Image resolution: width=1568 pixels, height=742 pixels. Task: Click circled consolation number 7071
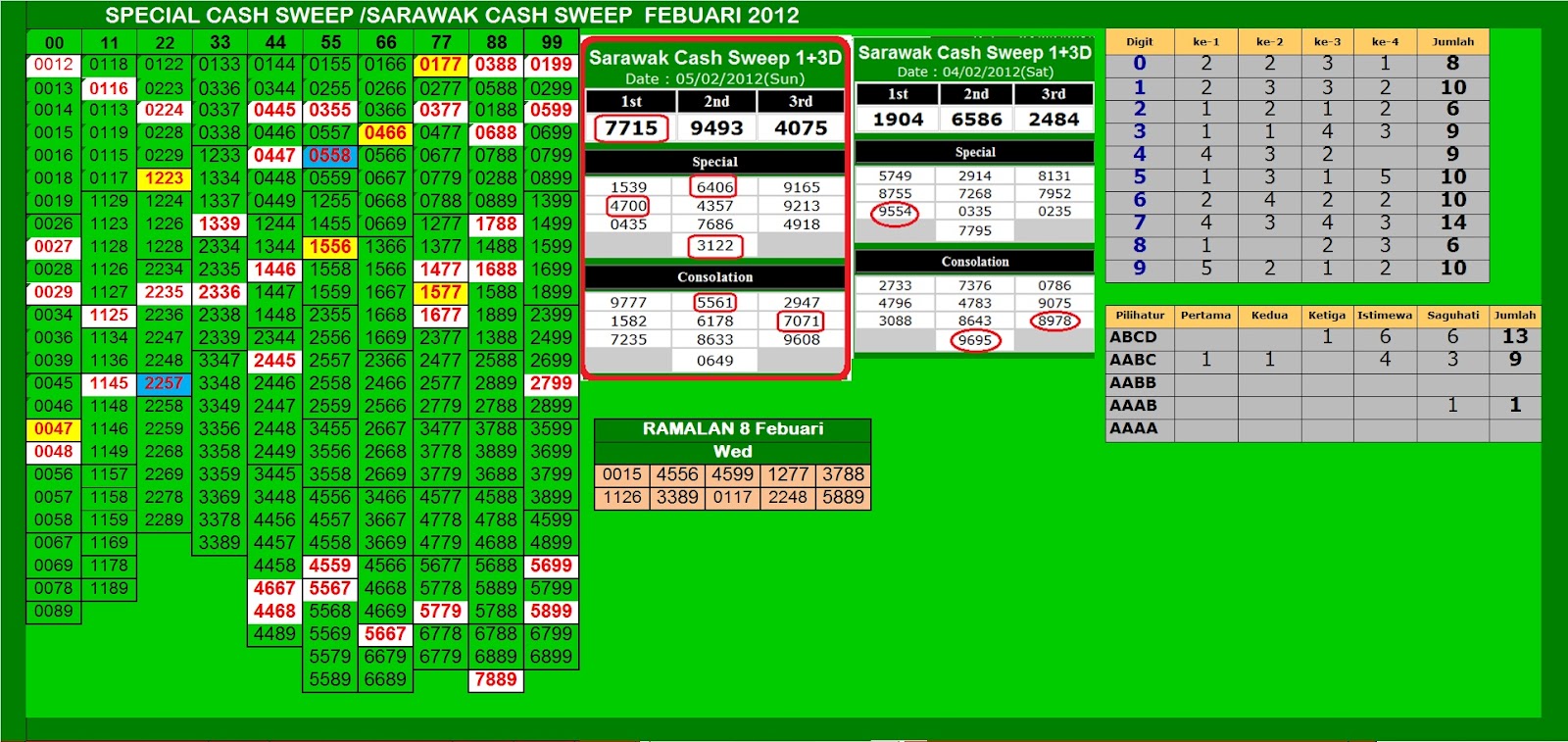[802, 321]
